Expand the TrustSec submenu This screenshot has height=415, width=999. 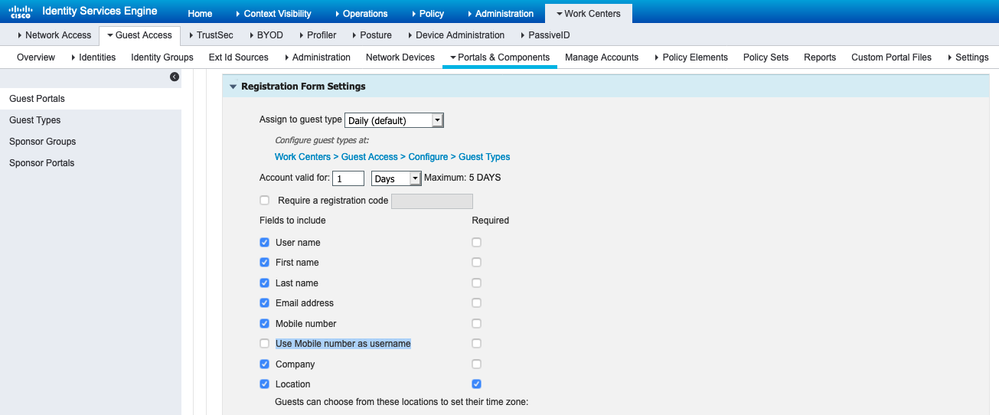[212, 35]
